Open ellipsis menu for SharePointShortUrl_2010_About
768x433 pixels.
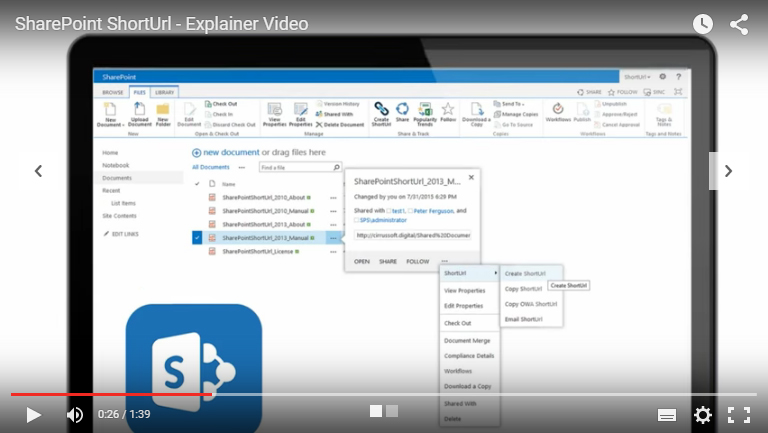coord(333,198)
